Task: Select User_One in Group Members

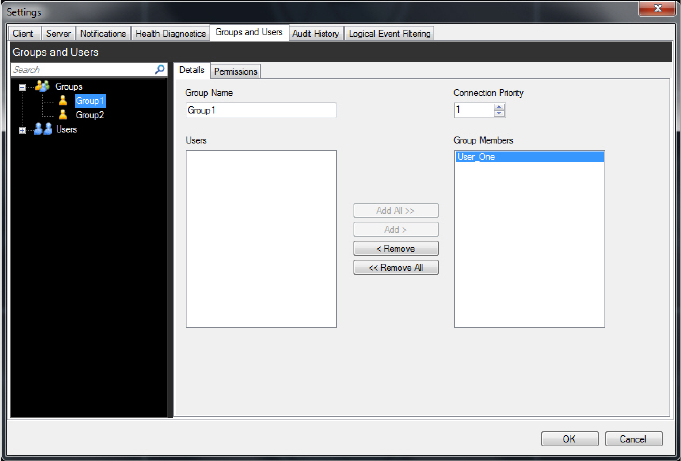Action: [x=529, y=157]
